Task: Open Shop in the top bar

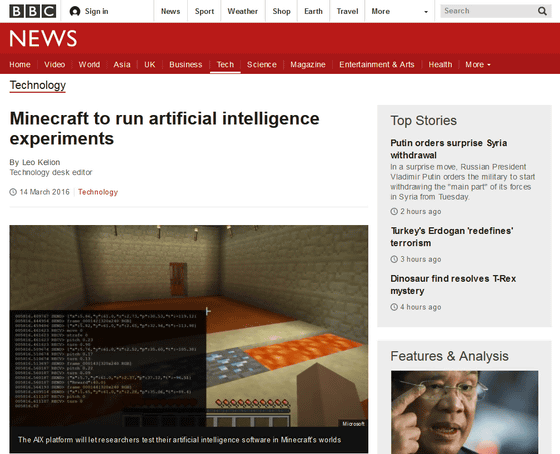Action: (281, 11)
